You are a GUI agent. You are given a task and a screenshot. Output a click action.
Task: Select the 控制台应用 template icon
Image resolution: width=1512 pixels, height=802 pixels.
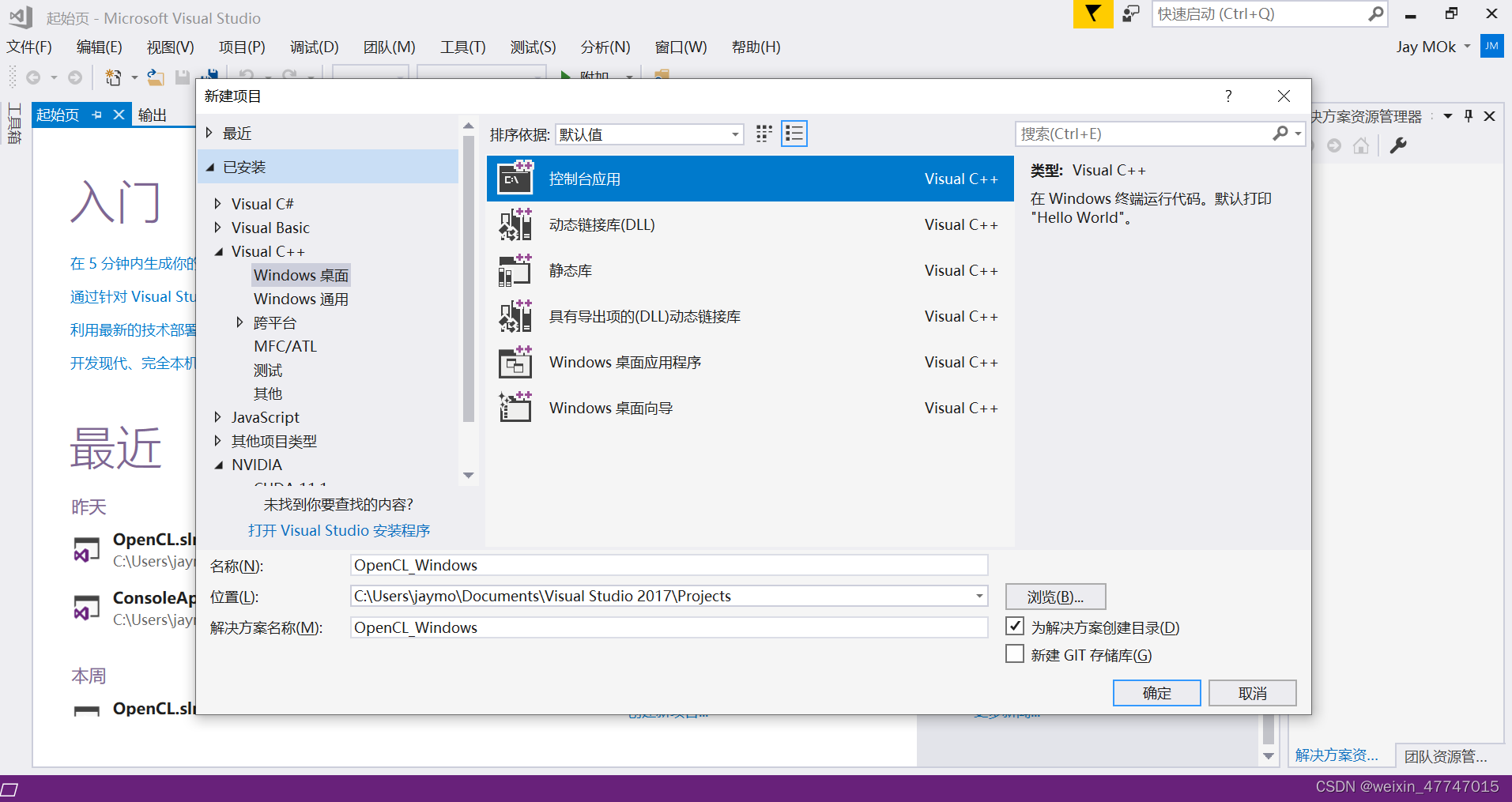tap(515, 178)
